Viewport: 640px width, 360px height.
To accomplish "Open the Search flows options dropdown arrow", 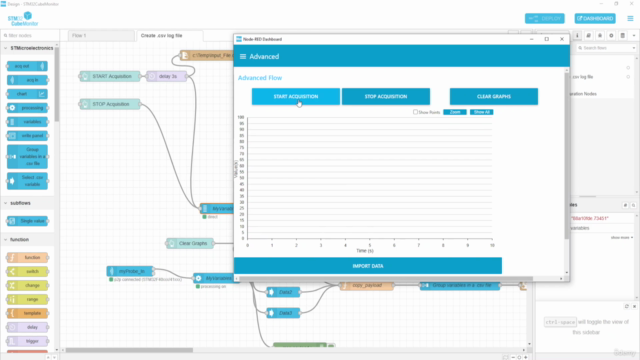I will point(634,48).
